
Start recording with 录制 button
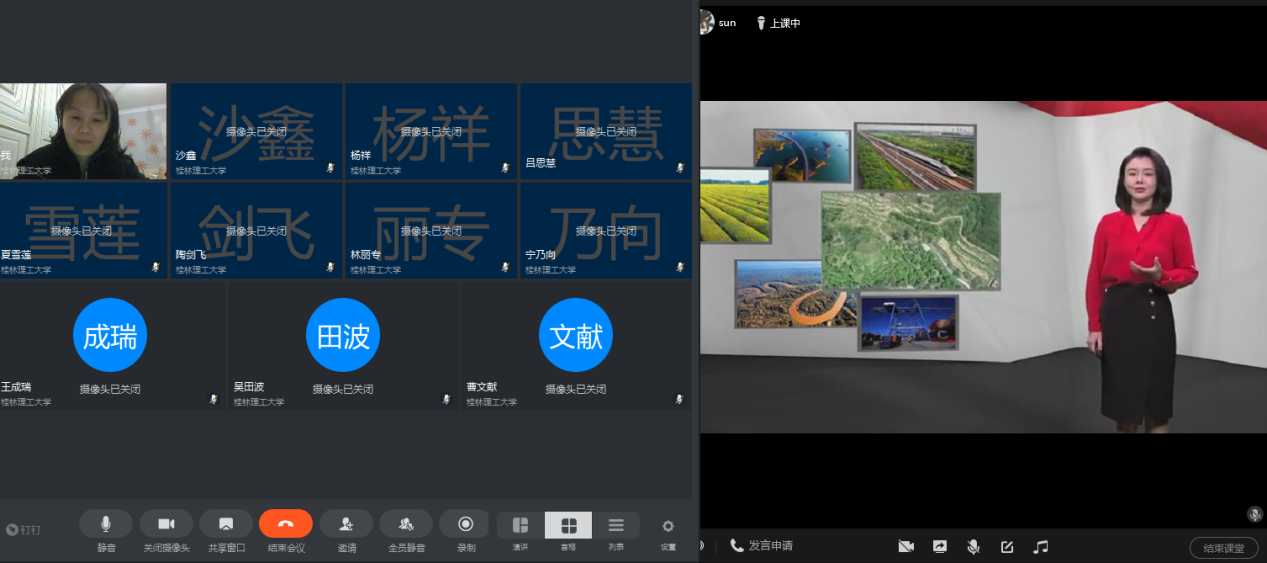(x=465, y=524)
